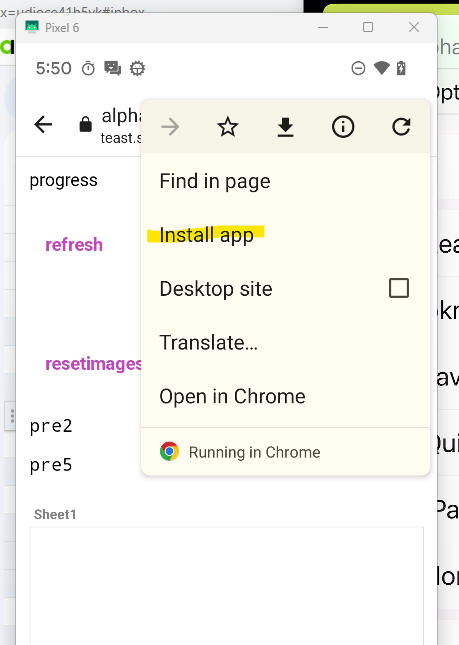Open the page info icon
The image size is (459, 645).
pyautogui.click(x=343, y=126)
